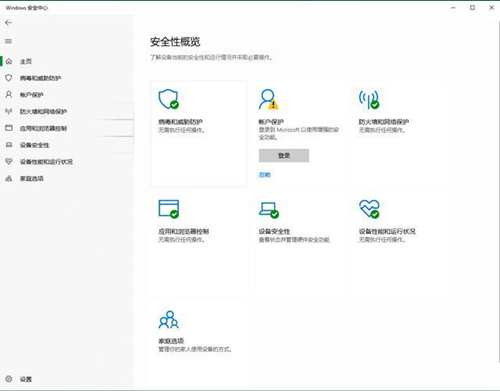500x391 pixels.
Task: Click the back arrow icon
Action: [9, 23]
